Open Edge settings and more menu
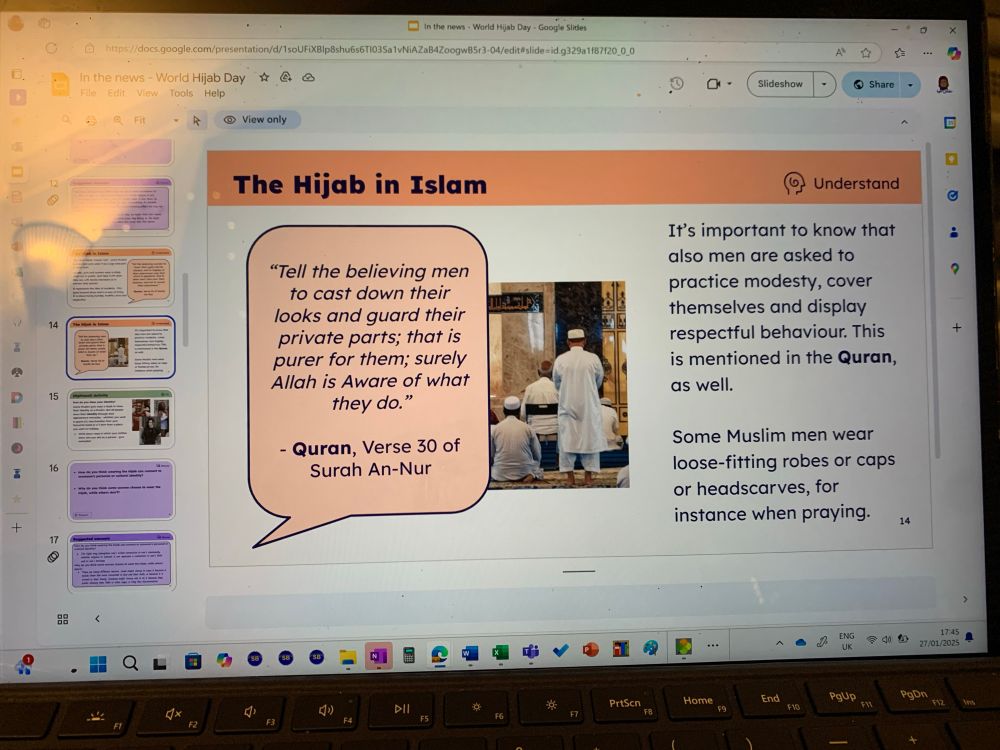Viewport: 1000px width, 750px height. tap(927, 53)
